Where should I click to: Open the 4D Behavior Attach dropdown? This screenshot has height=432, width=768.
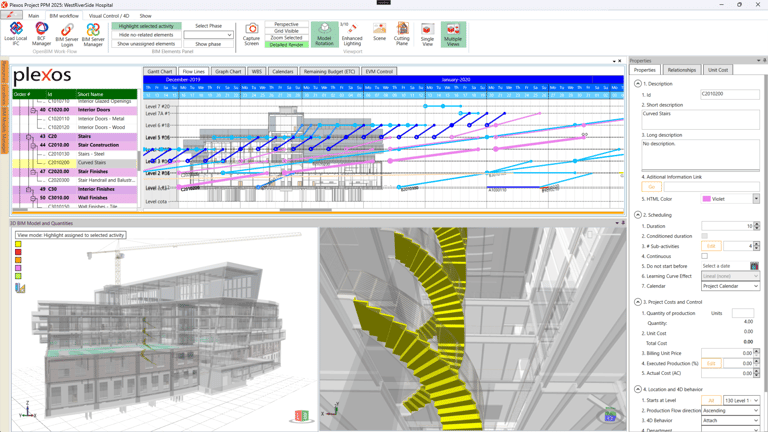(x=730, y=420)
